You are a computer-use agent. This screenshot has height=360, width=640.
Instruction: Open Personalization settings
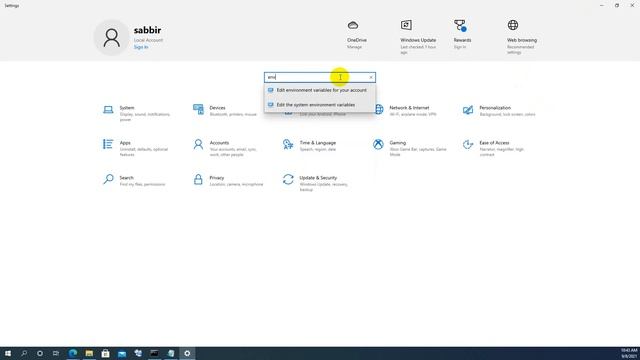click(x=499, y=110)
